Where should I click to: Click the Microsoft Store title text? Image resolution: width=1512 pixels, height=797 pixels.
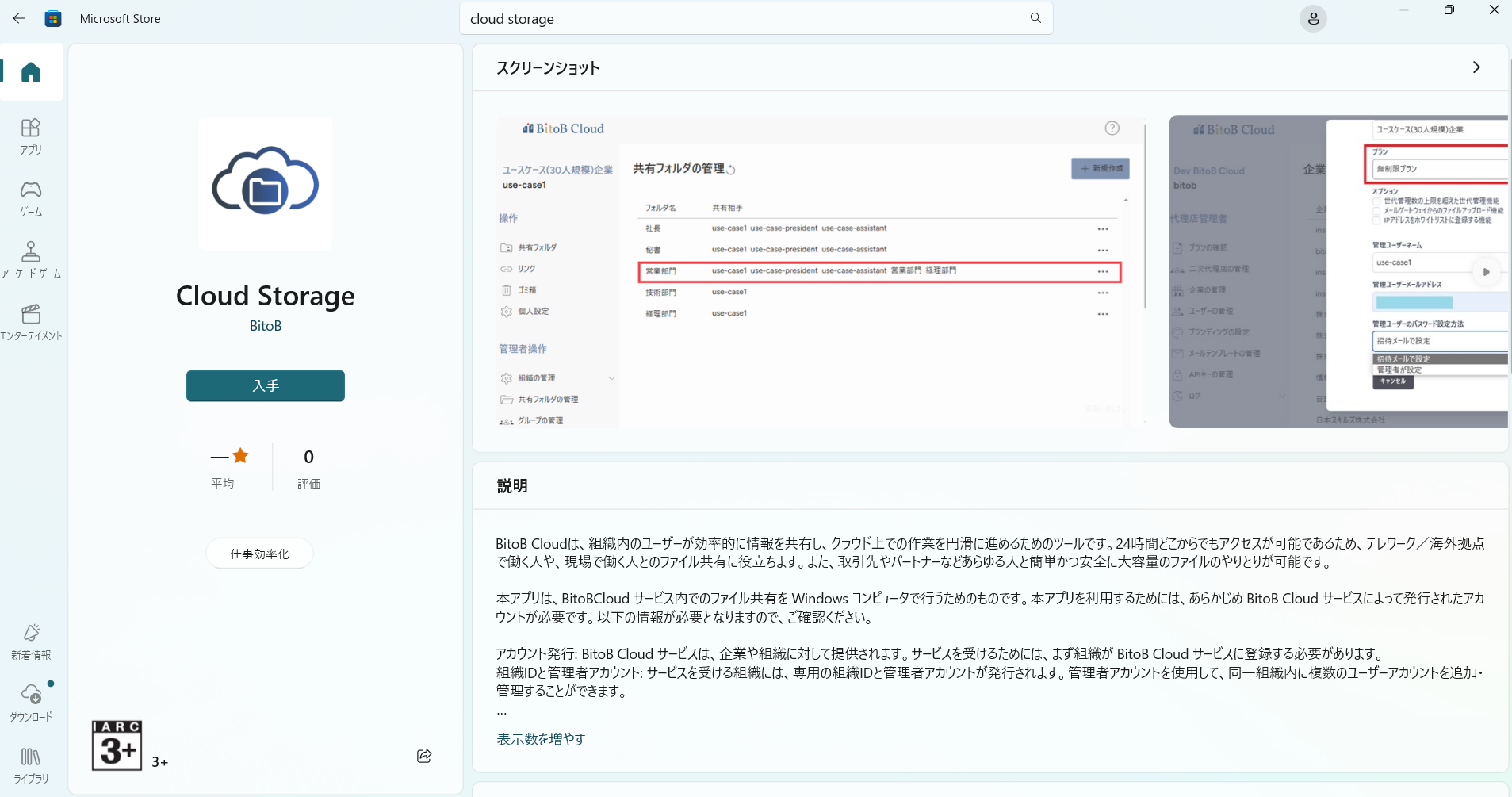pos(121,18)
